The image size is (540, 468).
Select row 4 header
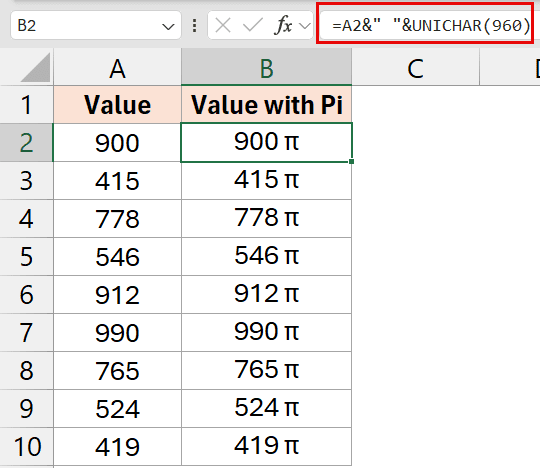coord(27,218)
